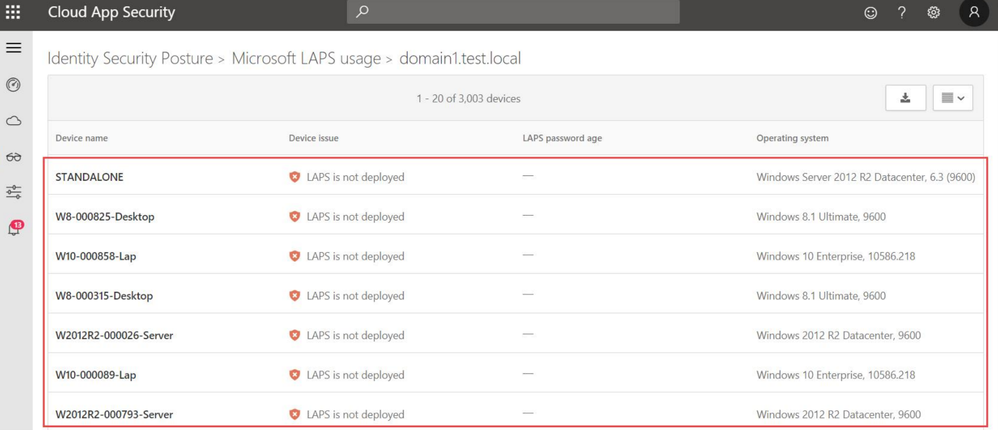This screenshot has height=430, width=998.
Task: Click the shield icon in W2012R2-000793-Server row
Action: tap(294, 414)
